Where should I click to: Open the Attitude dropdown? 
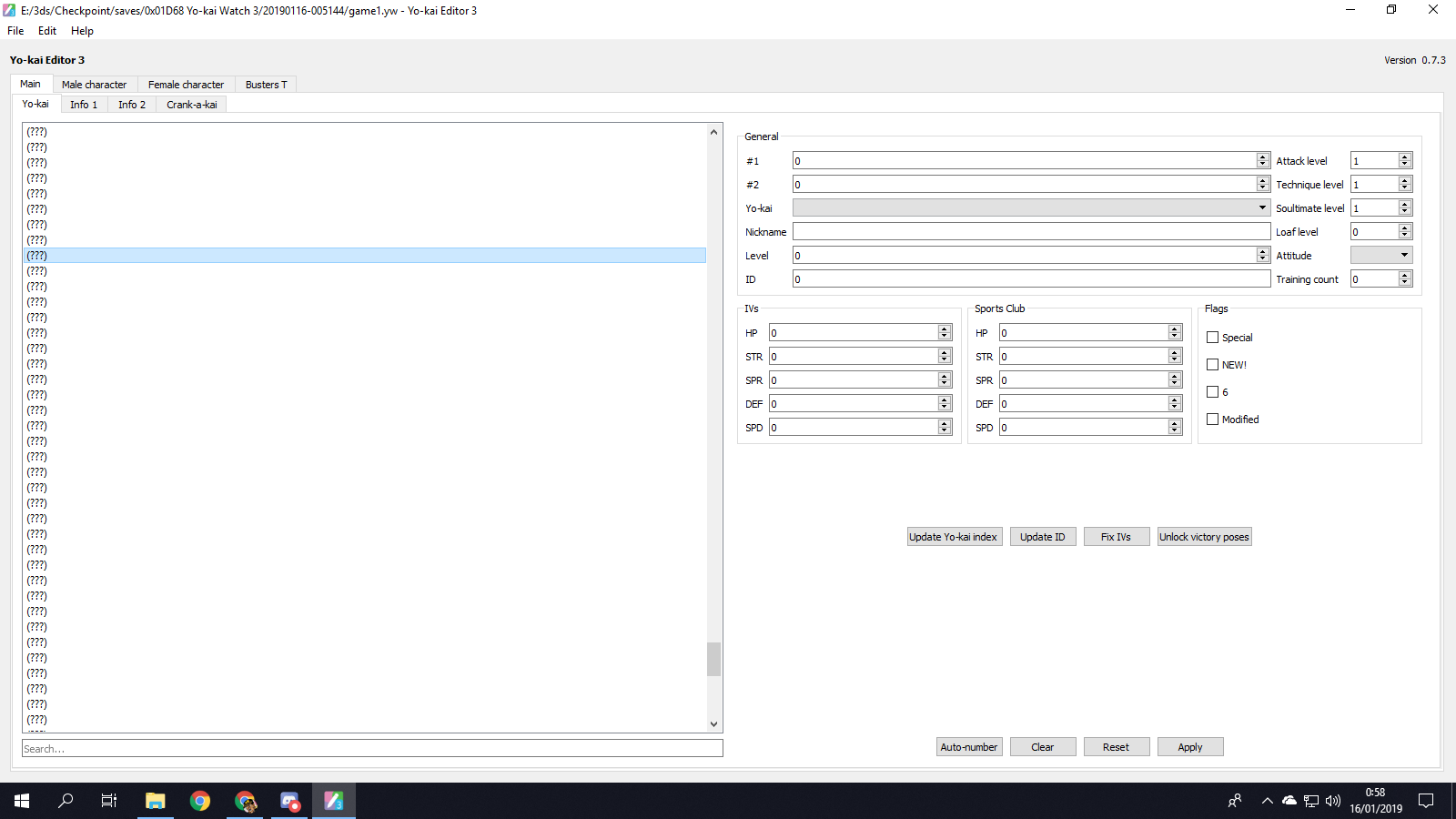pos(1381,255)
